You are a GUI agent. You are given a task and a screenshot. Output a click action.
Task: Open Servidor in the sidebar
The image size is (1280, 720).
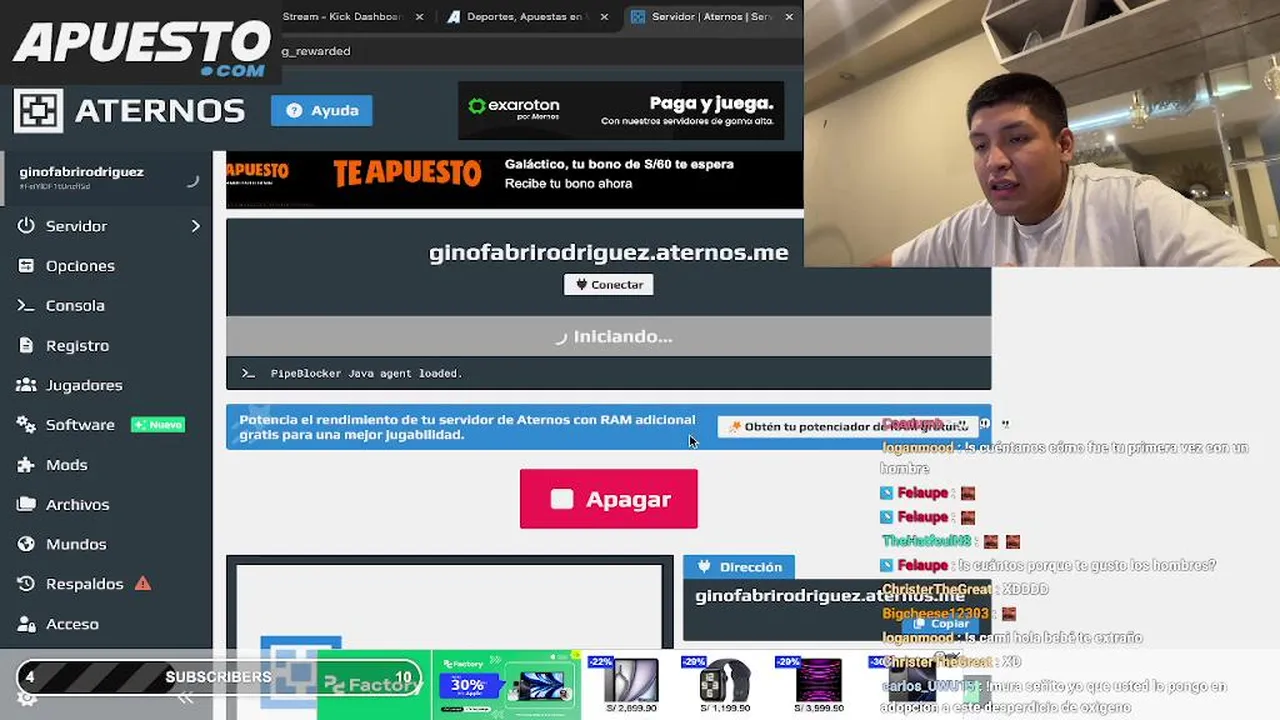[76, 226]
